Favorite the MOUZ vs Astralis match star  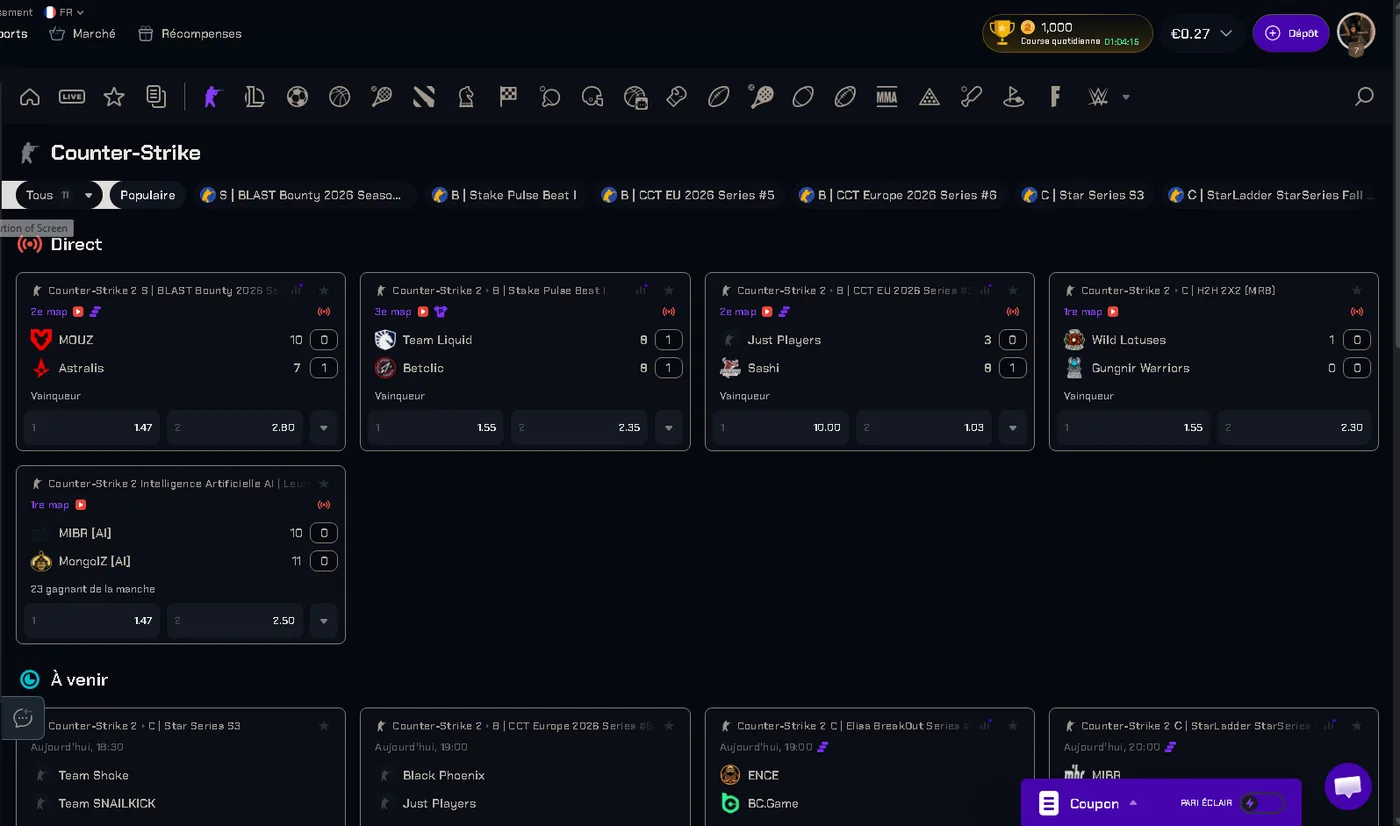(x=324, y=290)
